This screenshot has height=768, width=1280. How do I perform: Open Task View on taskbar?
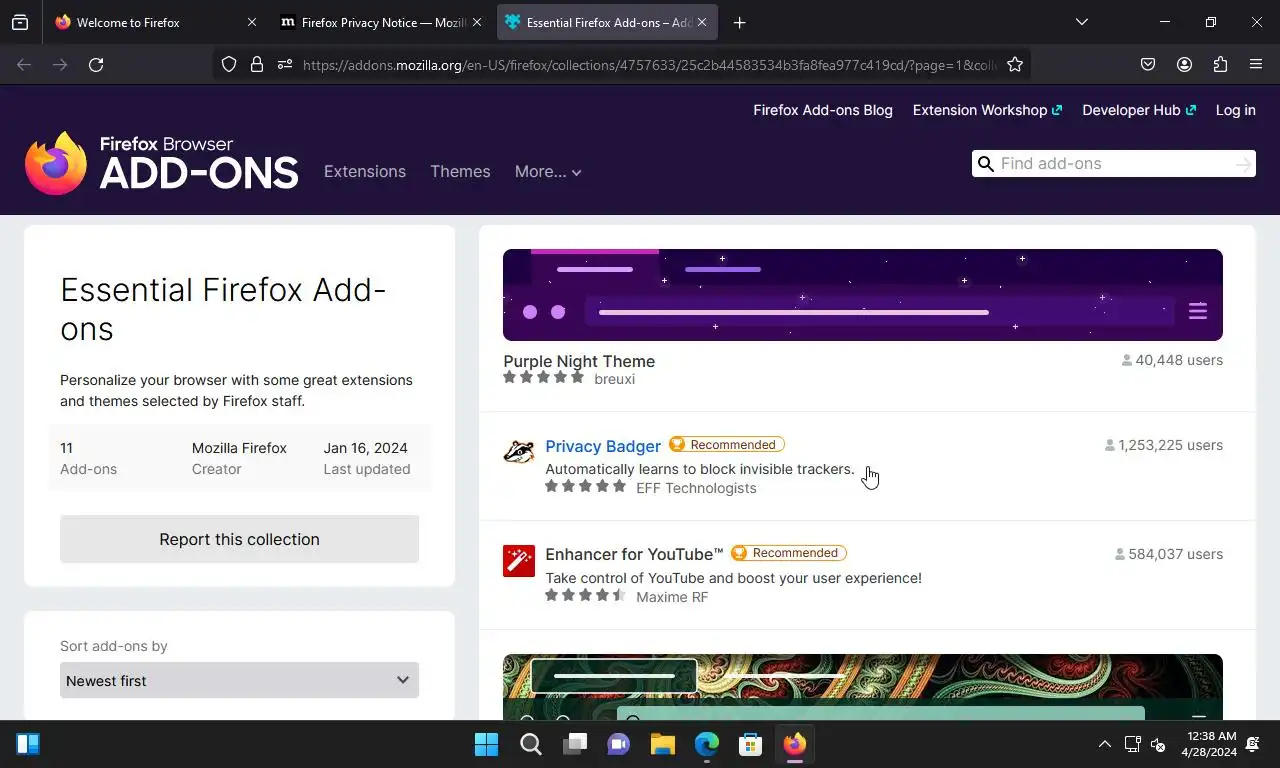click(575, 744)
